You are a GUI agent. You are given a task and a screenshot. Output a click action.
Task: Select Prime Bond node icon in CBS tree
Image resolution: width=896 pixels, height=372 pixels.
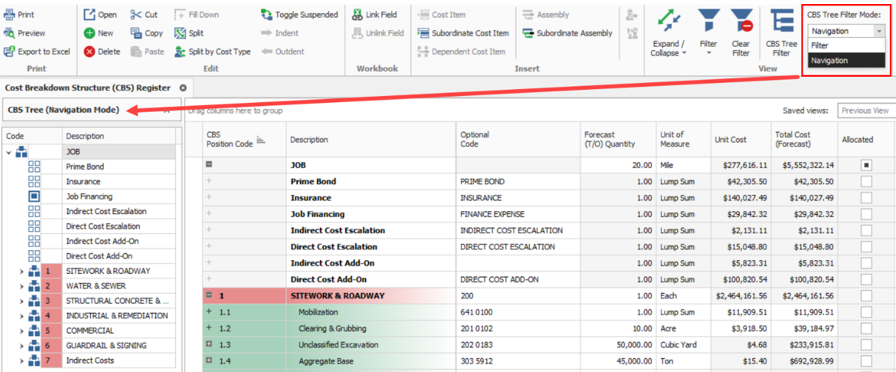point(34,166)
